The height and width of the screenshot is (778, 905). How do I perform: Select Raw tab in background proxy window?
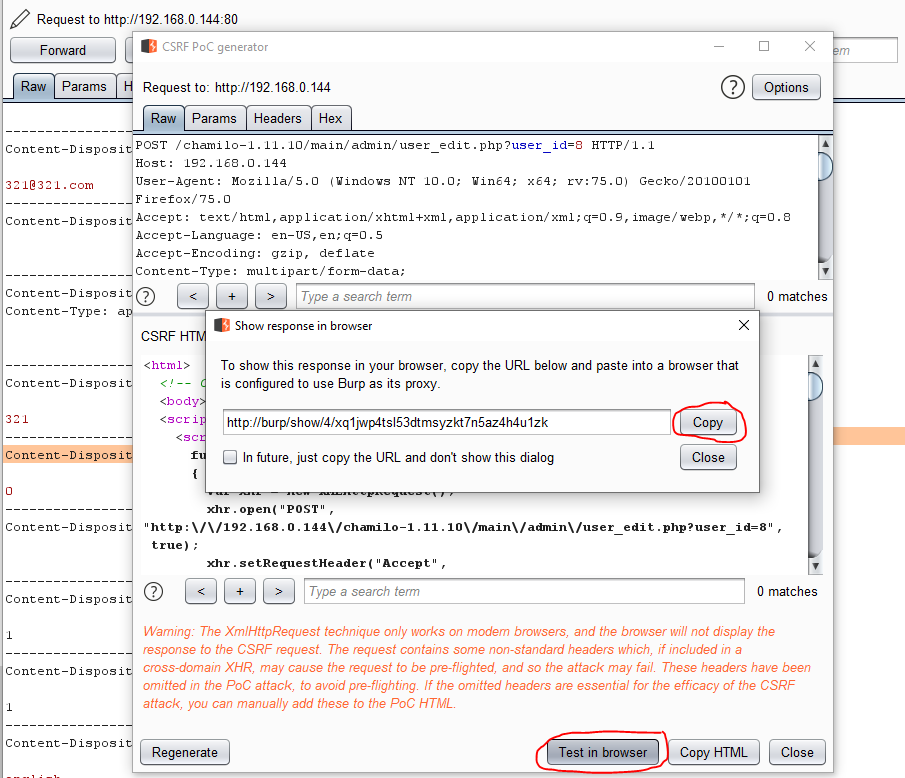pyautogui.click(x=33, y=87)
